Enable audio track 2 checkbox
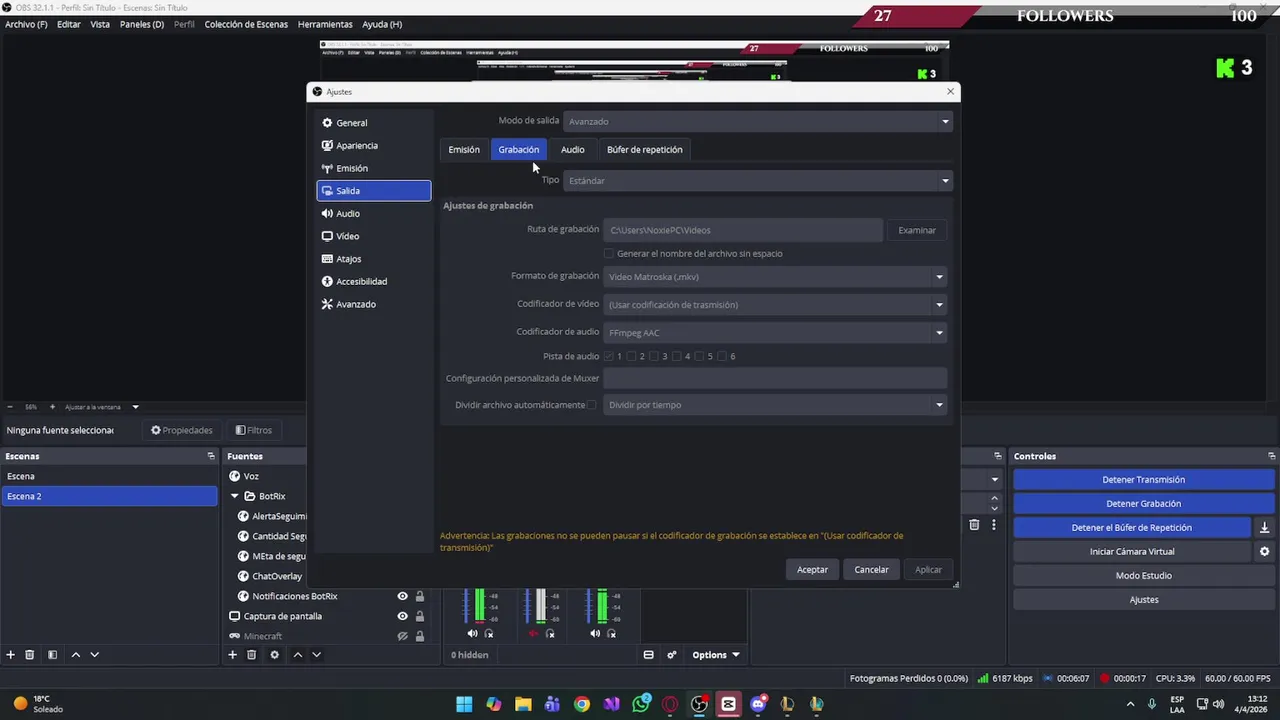This screenshot has width=1280, height=720. click(x=632, y=356)
